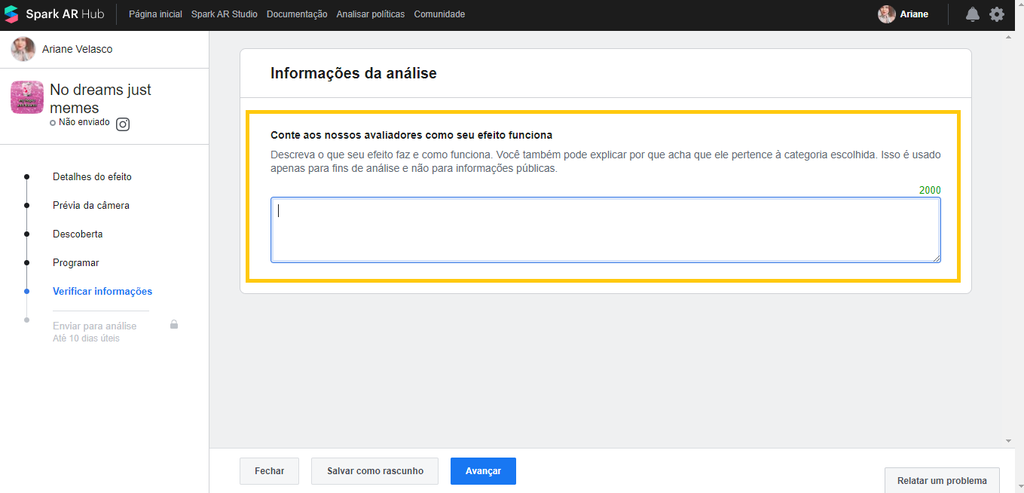Go to Prévia da câmera step
This screenshot has width=1024, height=493.
[91, 206]
